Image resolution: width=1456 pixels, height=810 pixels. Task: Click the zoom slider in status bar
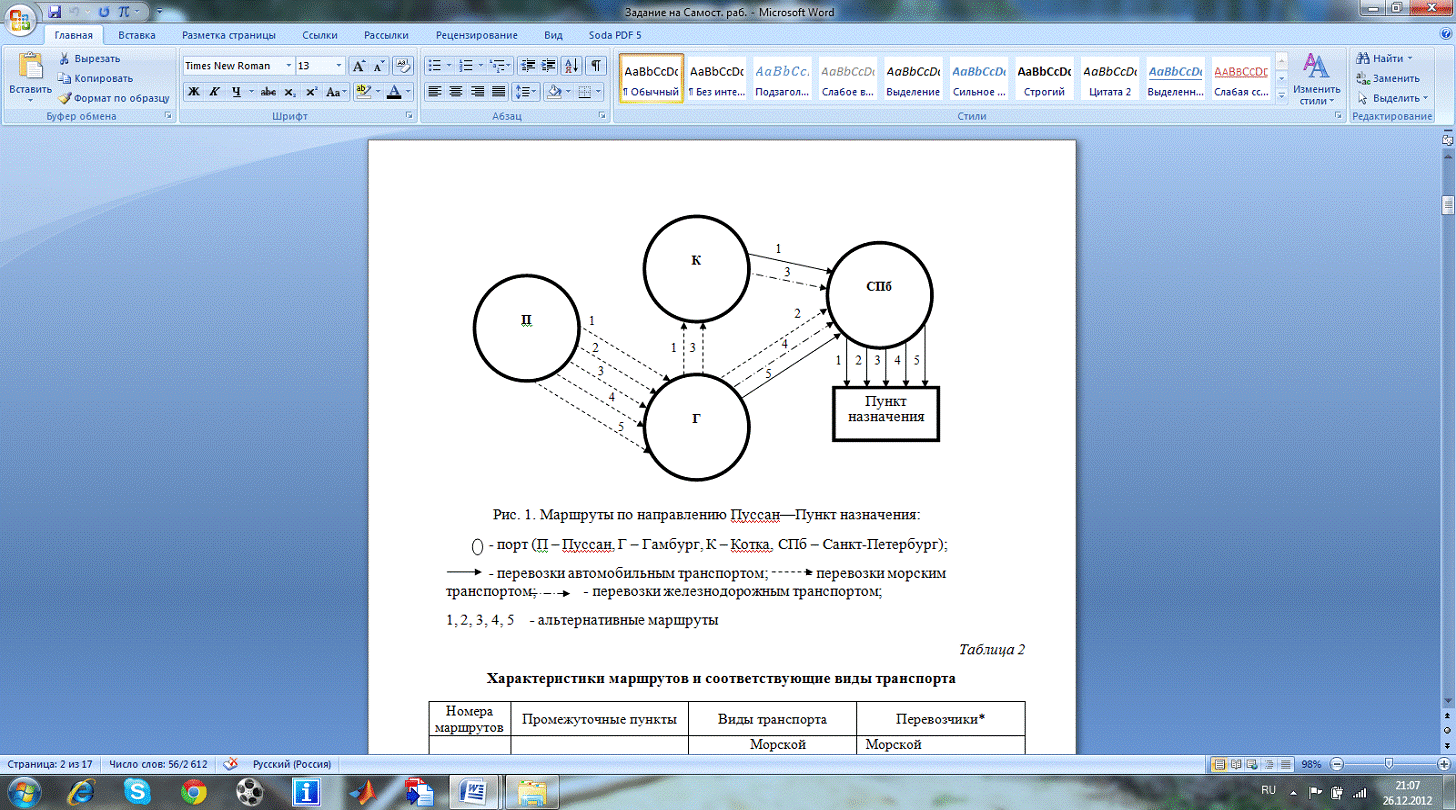(x=1387, y=764)
